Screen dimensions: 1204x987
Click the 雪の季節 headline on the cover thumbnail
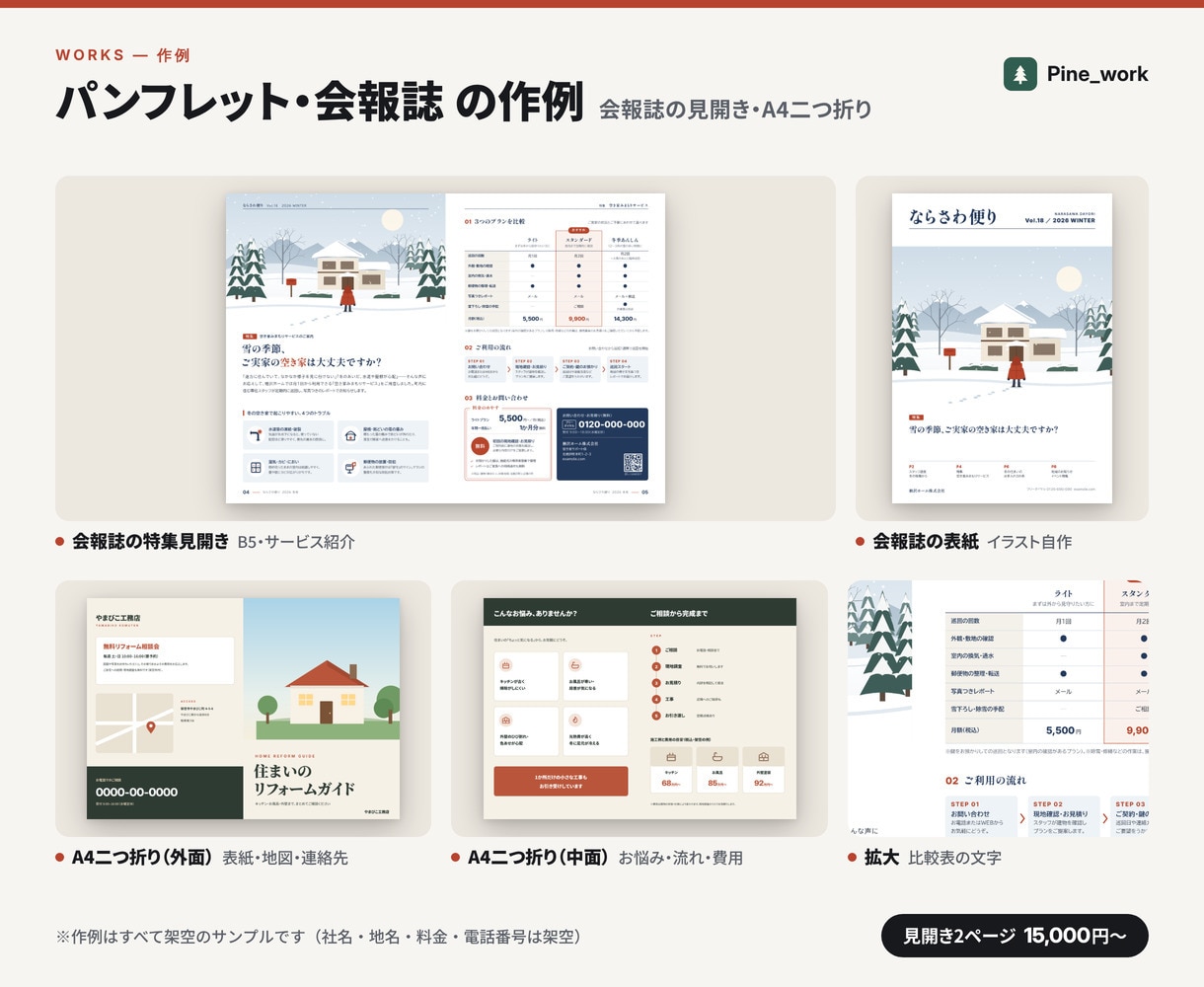point(983,429)
